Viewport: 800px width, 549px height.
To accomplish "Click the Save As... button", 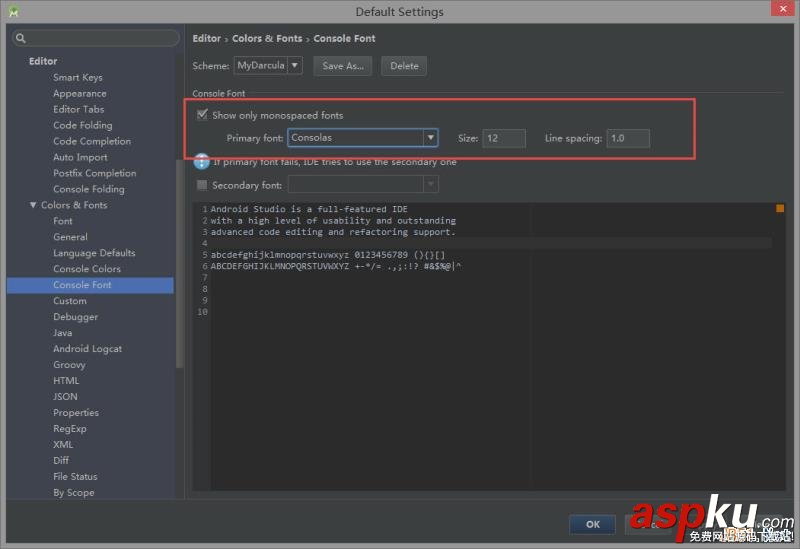I will pos(343,66).
